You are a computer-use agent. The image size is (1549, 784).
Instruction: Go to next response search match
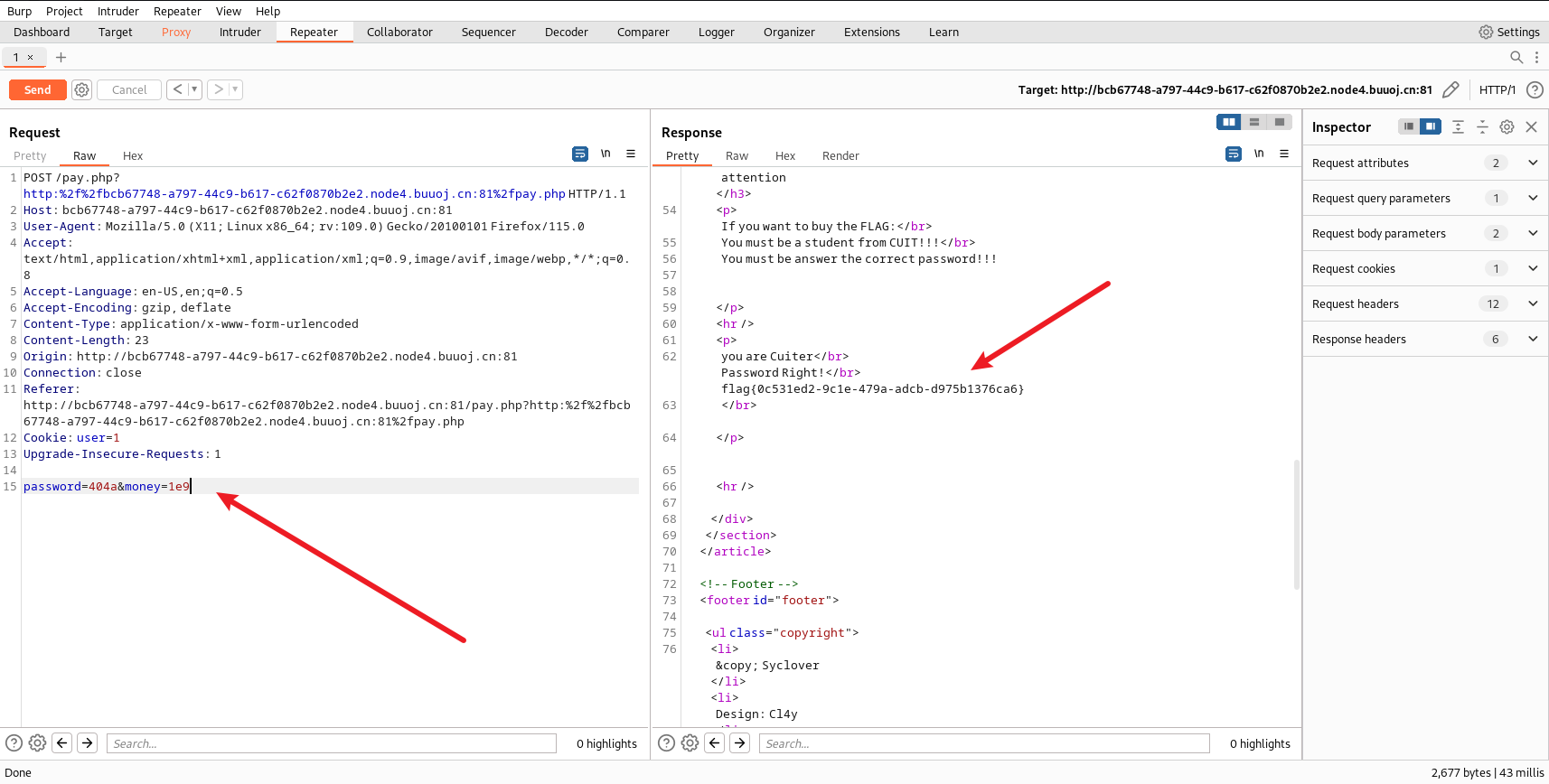point(739,742)
